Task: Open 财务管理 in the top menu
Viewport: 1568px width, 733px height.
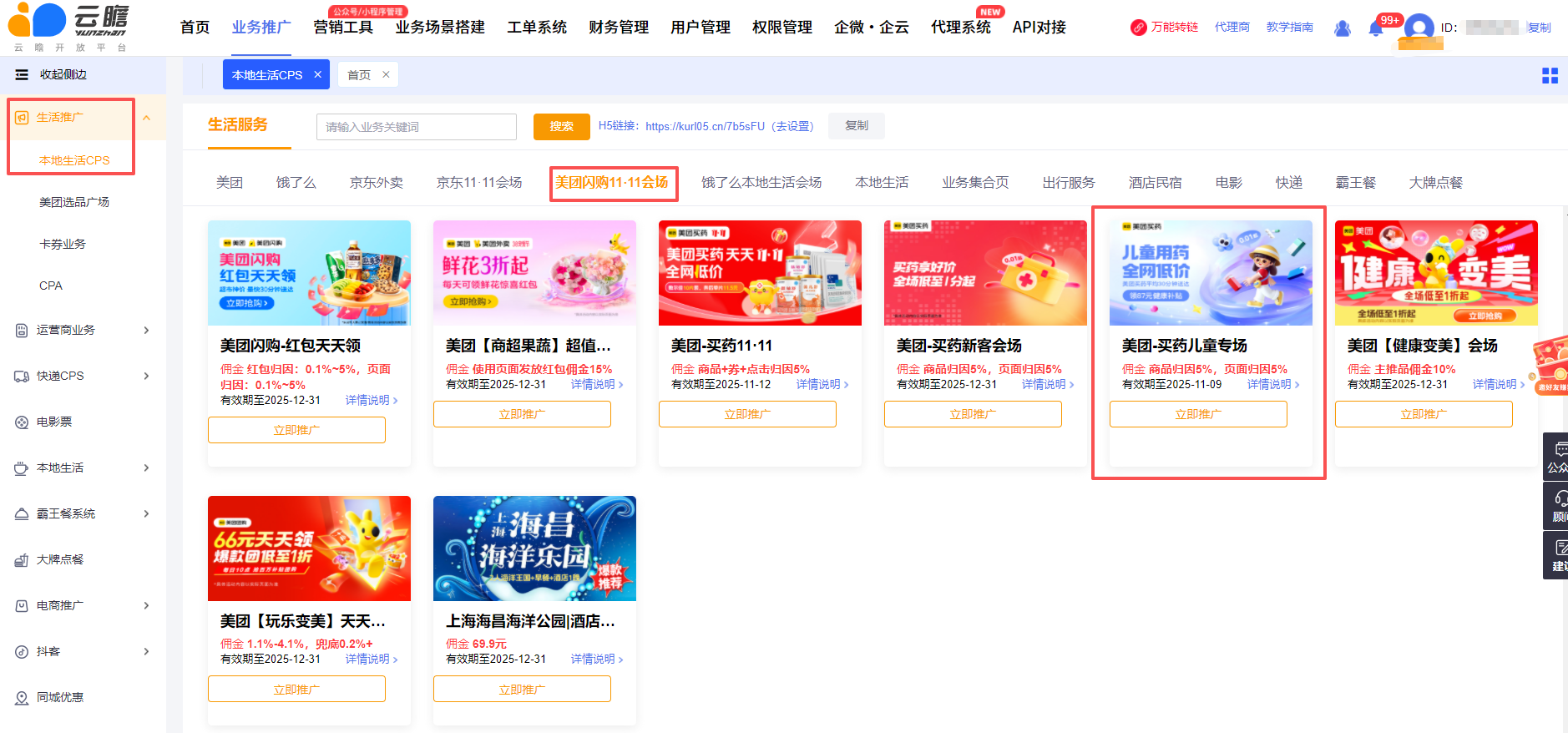Action: point(618,28)
